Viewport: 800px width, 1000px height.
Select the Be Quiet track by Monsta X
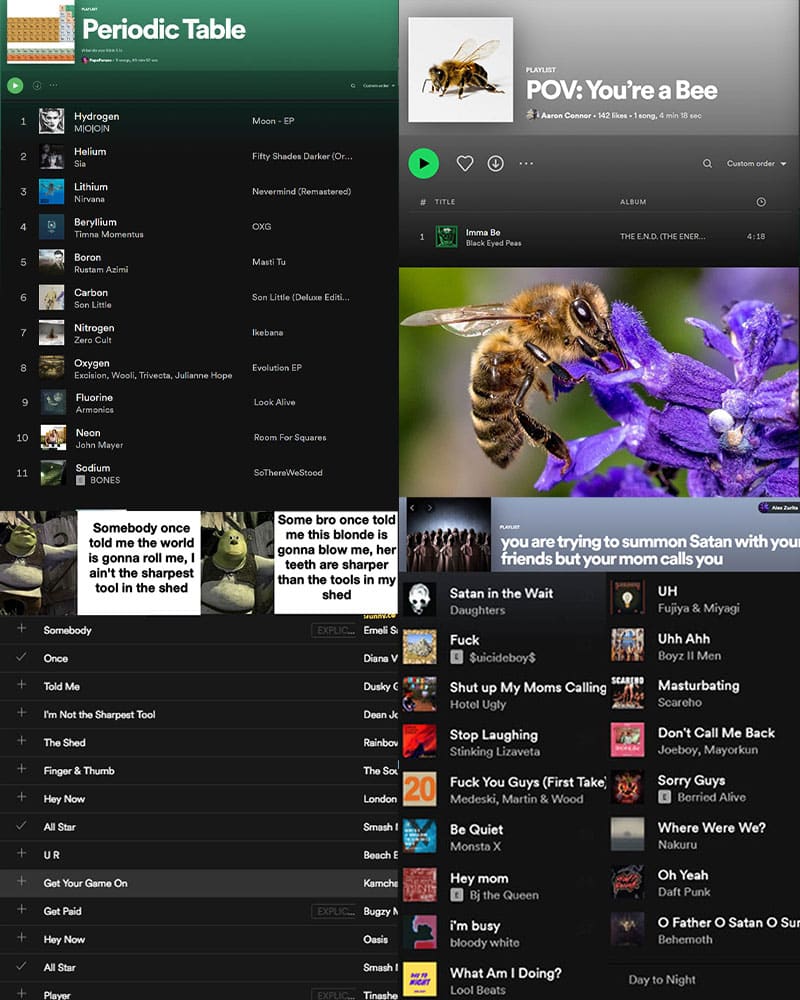click(504, 837)
